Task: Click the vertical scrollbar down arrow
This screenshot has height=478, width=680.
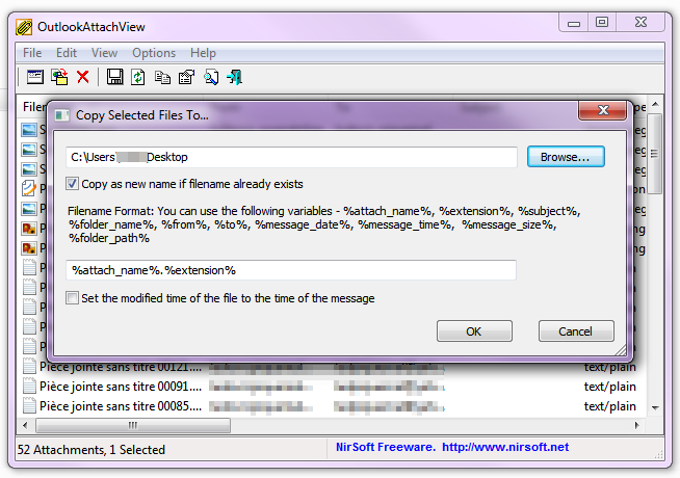Action: coord(655,408)
